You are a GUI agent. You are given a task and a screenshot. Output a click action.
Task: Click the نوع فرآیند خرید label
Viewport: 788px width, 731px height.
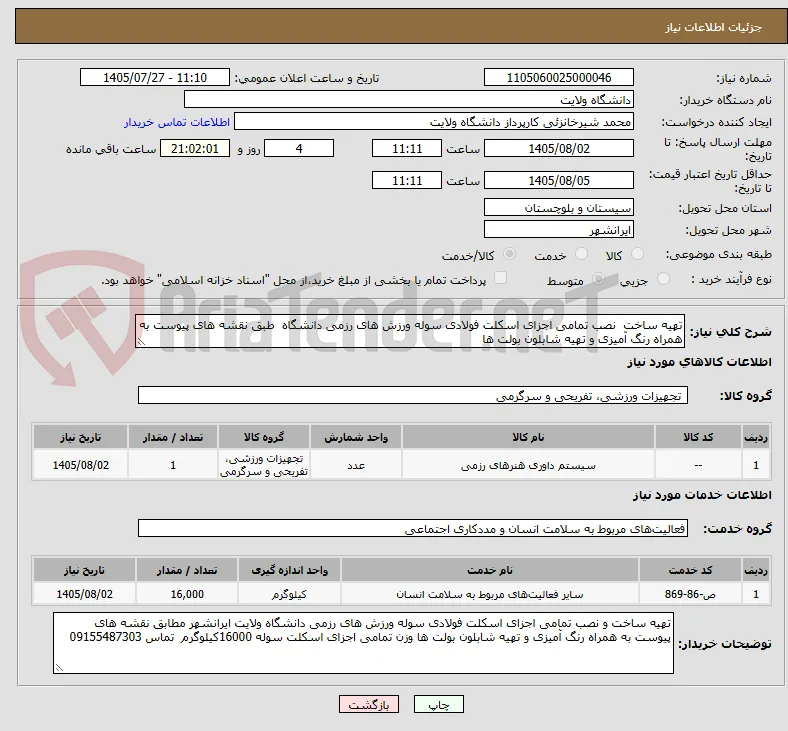point(731,279)
